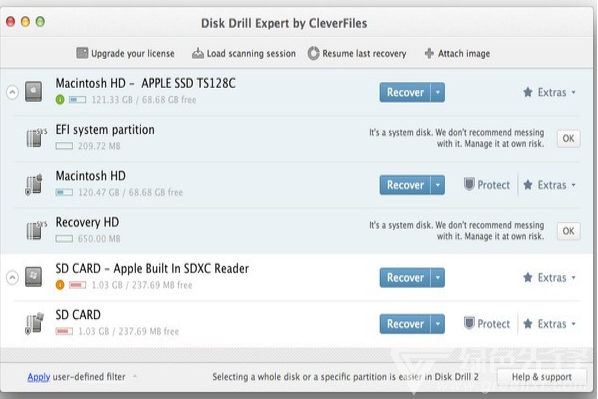Click the Macintosh HD APPLE SSD drive icon
This screenshot has height=399, width=598.
tap(34, 92)
